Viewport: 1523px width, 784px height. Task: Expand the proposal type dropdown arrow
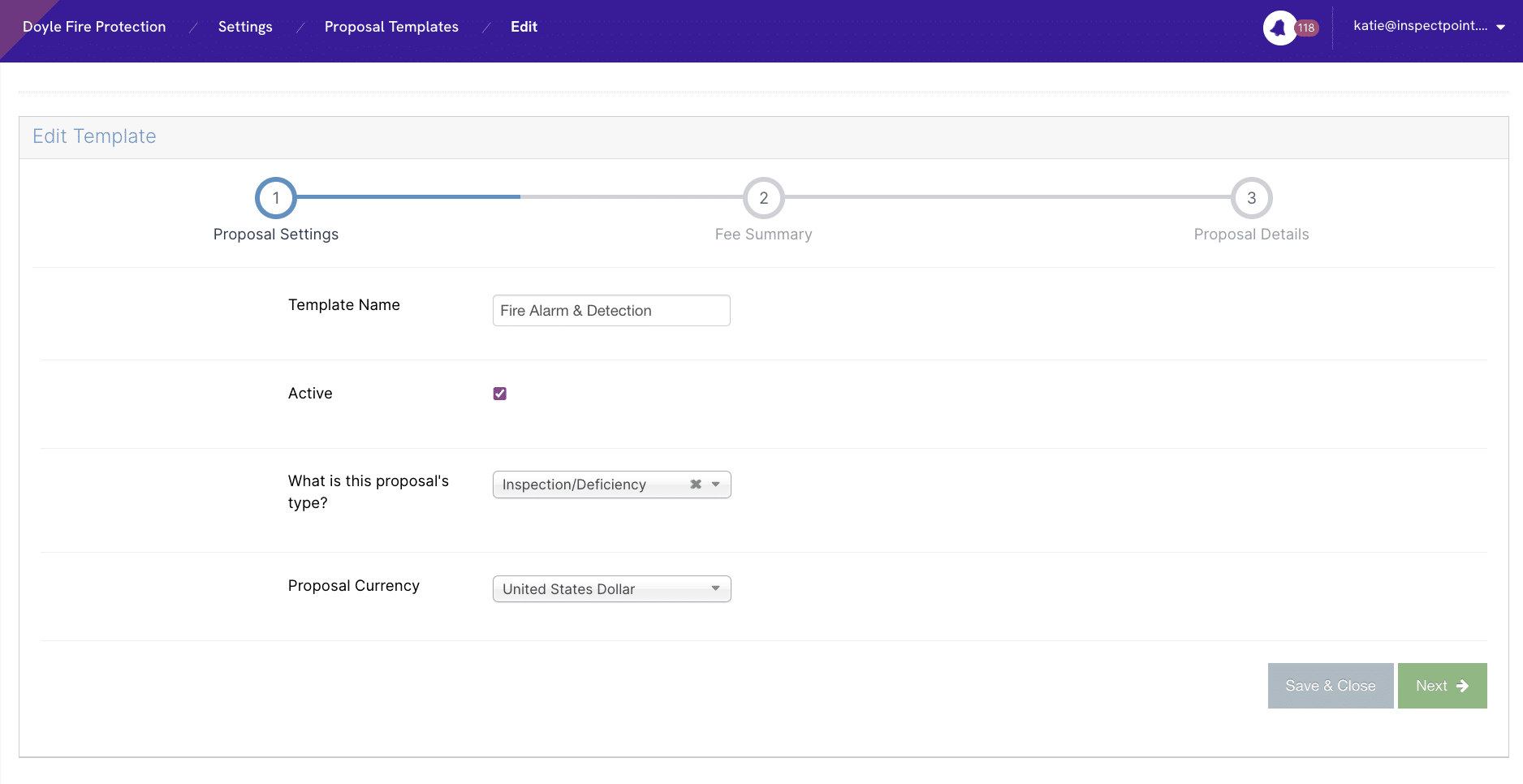pos(716,485)
